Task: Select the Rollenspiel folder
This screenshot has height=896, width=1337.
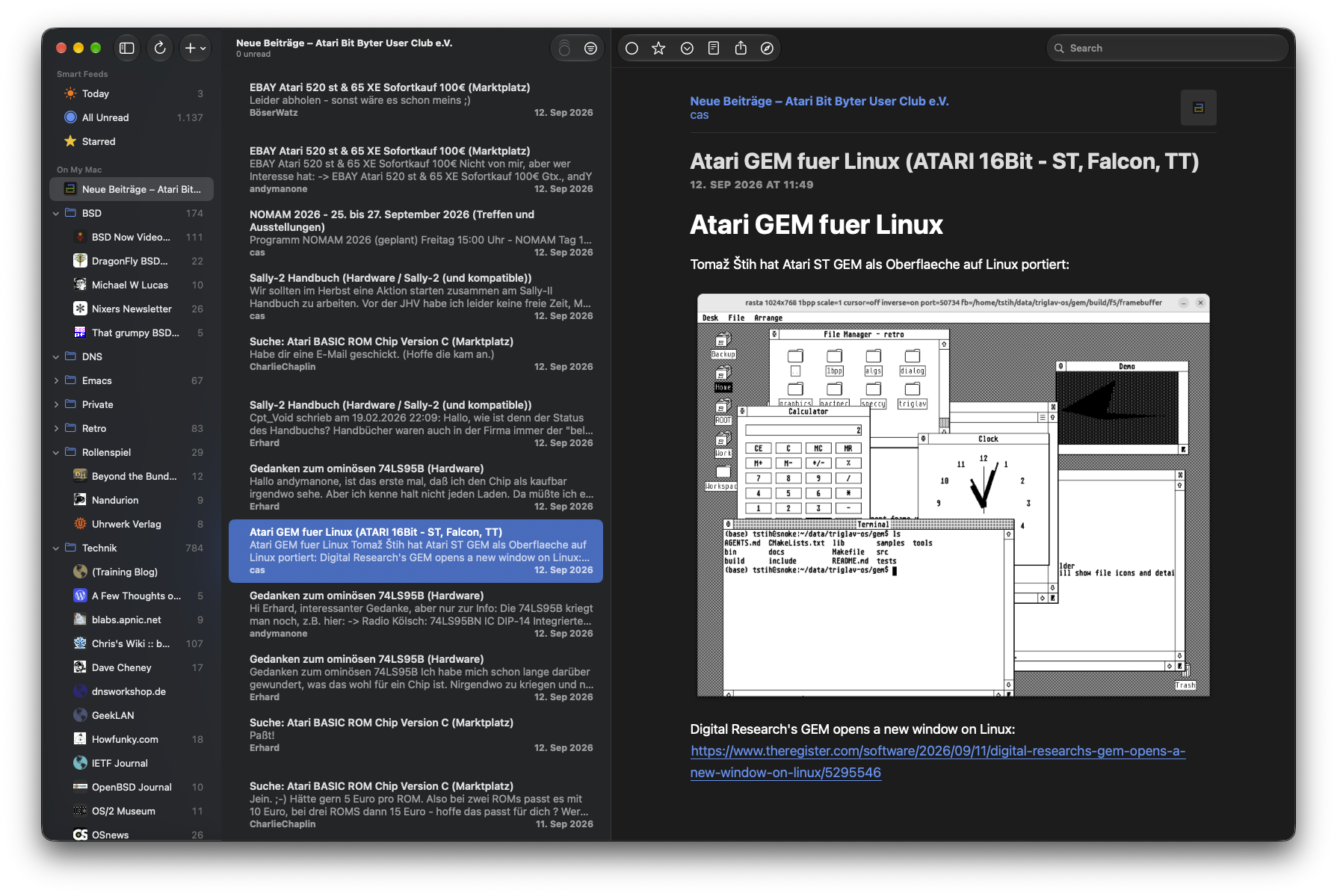Action: tap(132, 452)
